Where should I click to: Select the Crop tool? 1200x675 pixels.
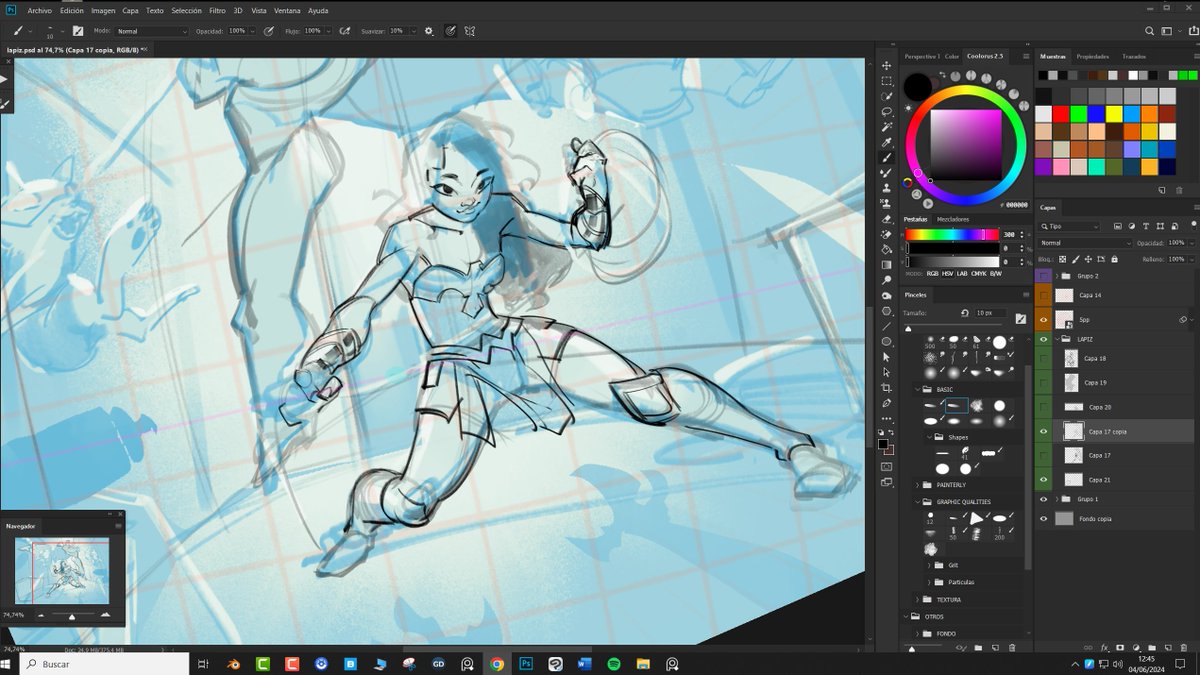pos(886,387)
